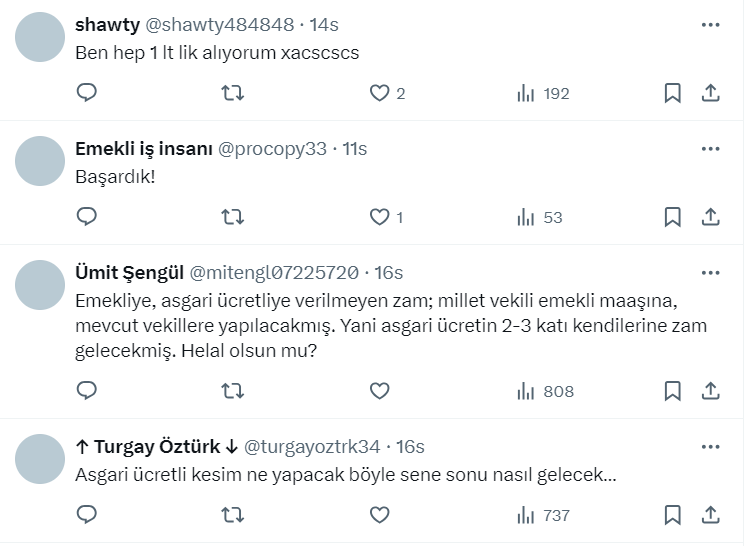
Task: Open options menu on Emekli iş insanı's tweet
Action: pyautogui.click(x=711, y=149)
